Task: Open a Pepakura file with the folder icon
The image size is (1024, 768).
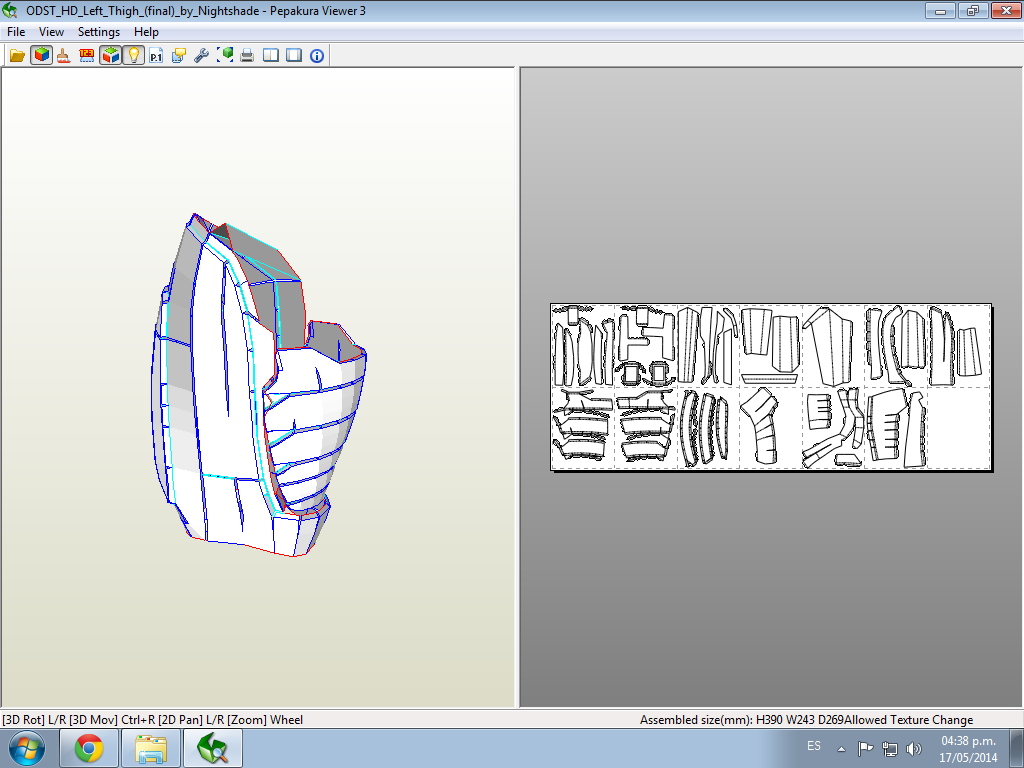Action: pos(16,55)
